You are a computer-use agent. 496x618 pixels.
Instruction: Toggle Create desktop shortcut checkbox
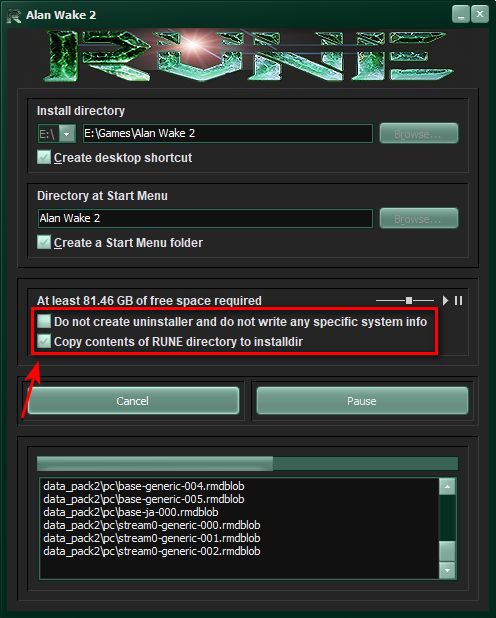tap(44, 157)
